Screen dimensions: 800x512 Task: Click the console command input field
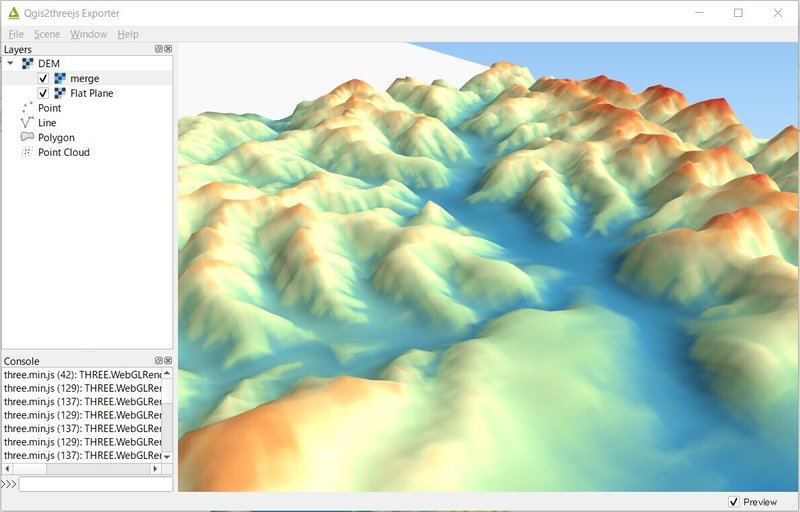pos(96,484)
